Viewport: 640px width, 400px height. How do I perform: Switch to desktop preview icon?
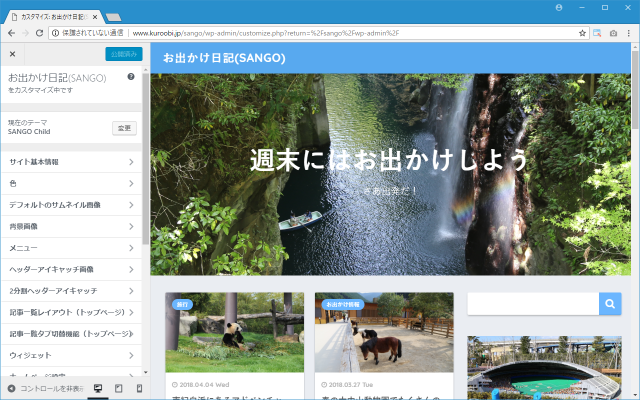[98, 389]
